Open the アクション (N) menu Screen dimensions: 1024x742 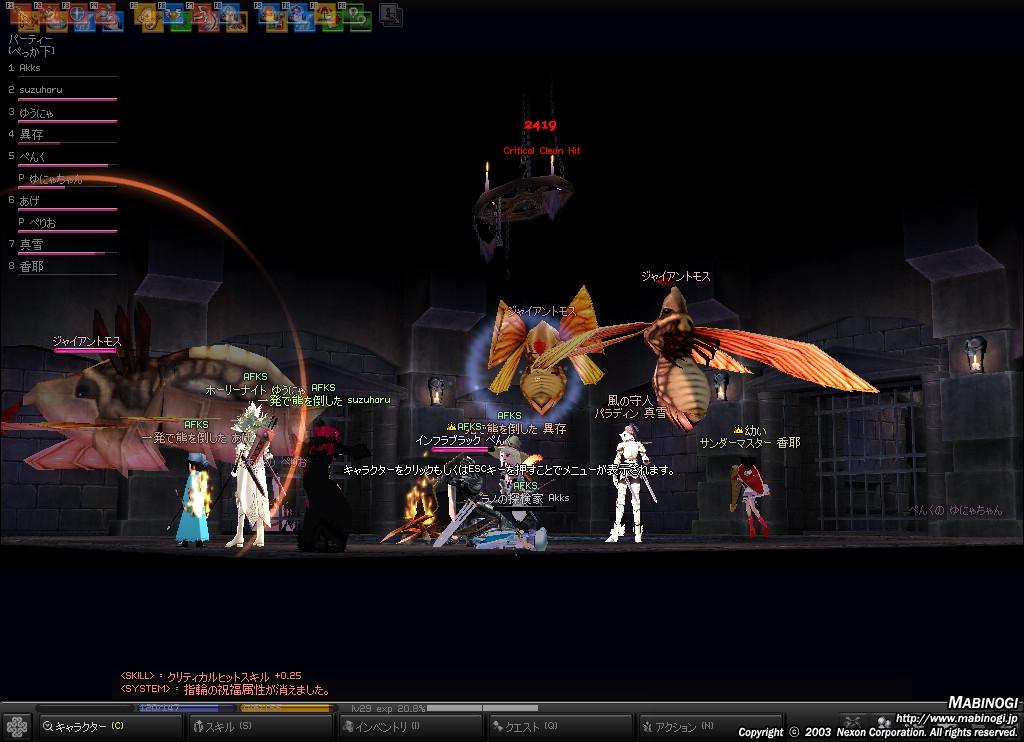pyautogui.click(x=711, y=726)
